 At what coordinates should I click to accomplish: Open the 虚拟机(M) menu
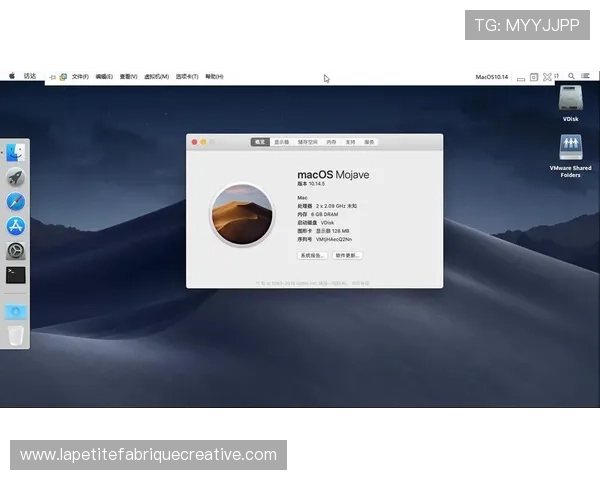[x=157, y=76]
